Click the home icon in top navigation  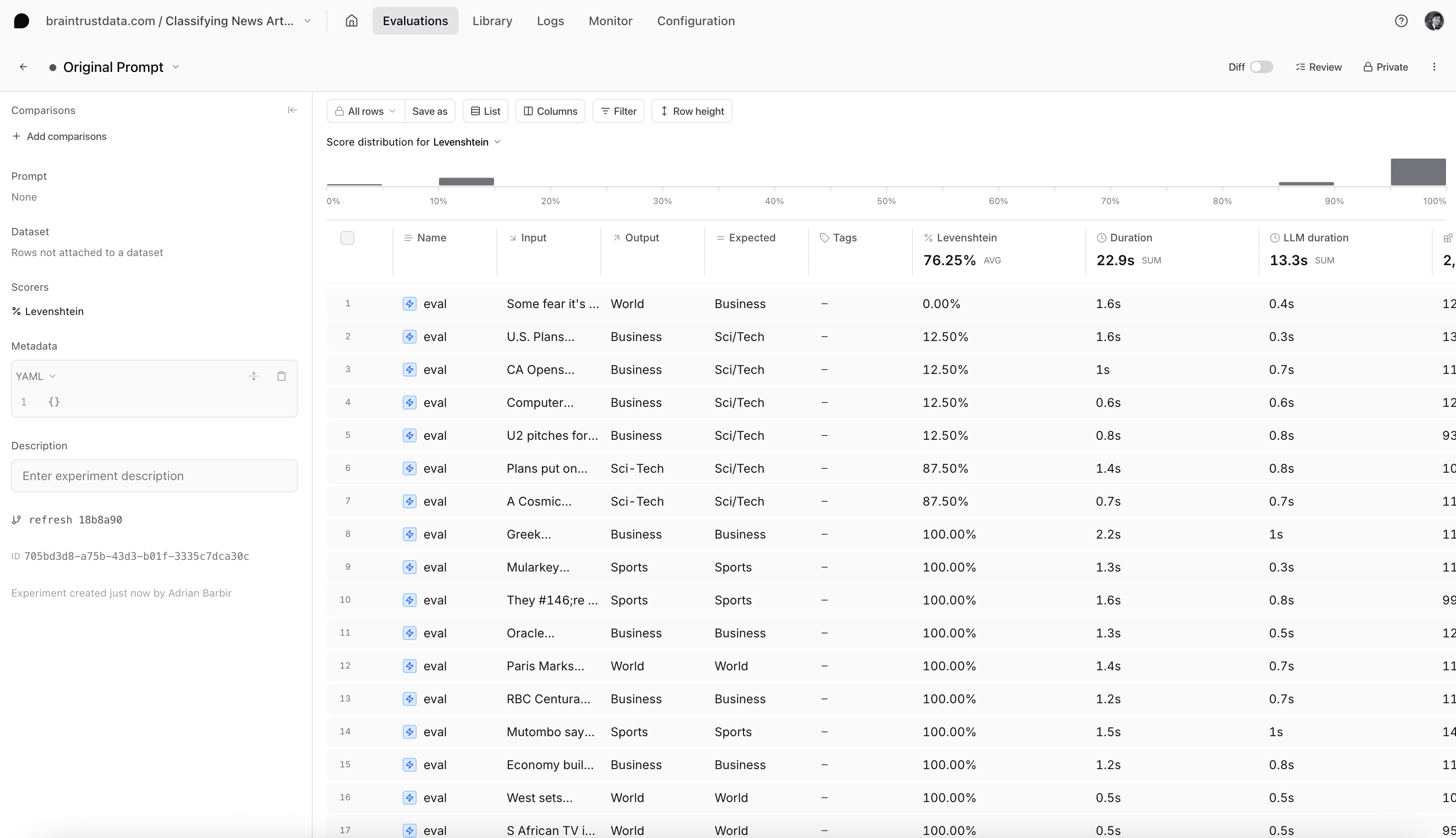point(352,21)
